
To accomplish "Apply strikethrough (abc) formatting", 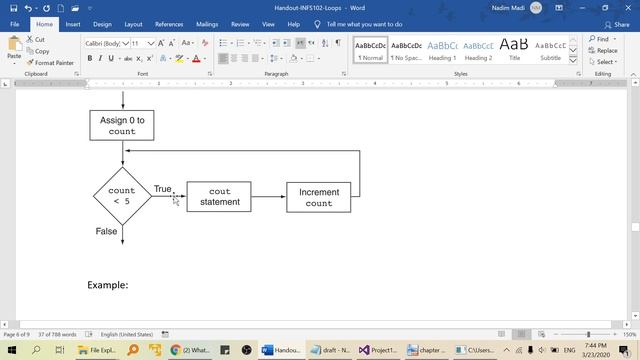I will (x=128, y=59).
